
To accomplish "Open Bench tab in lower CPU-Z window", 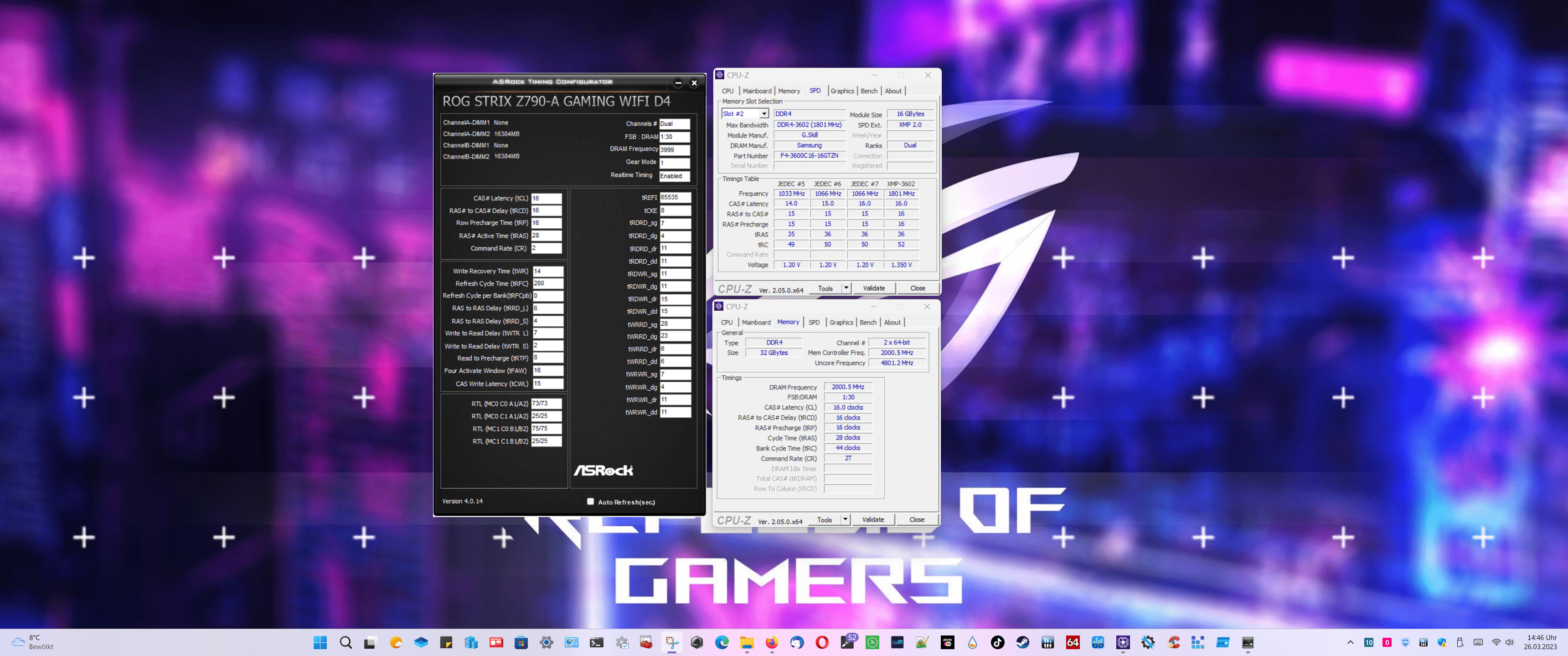I will [x=868, y=323].
